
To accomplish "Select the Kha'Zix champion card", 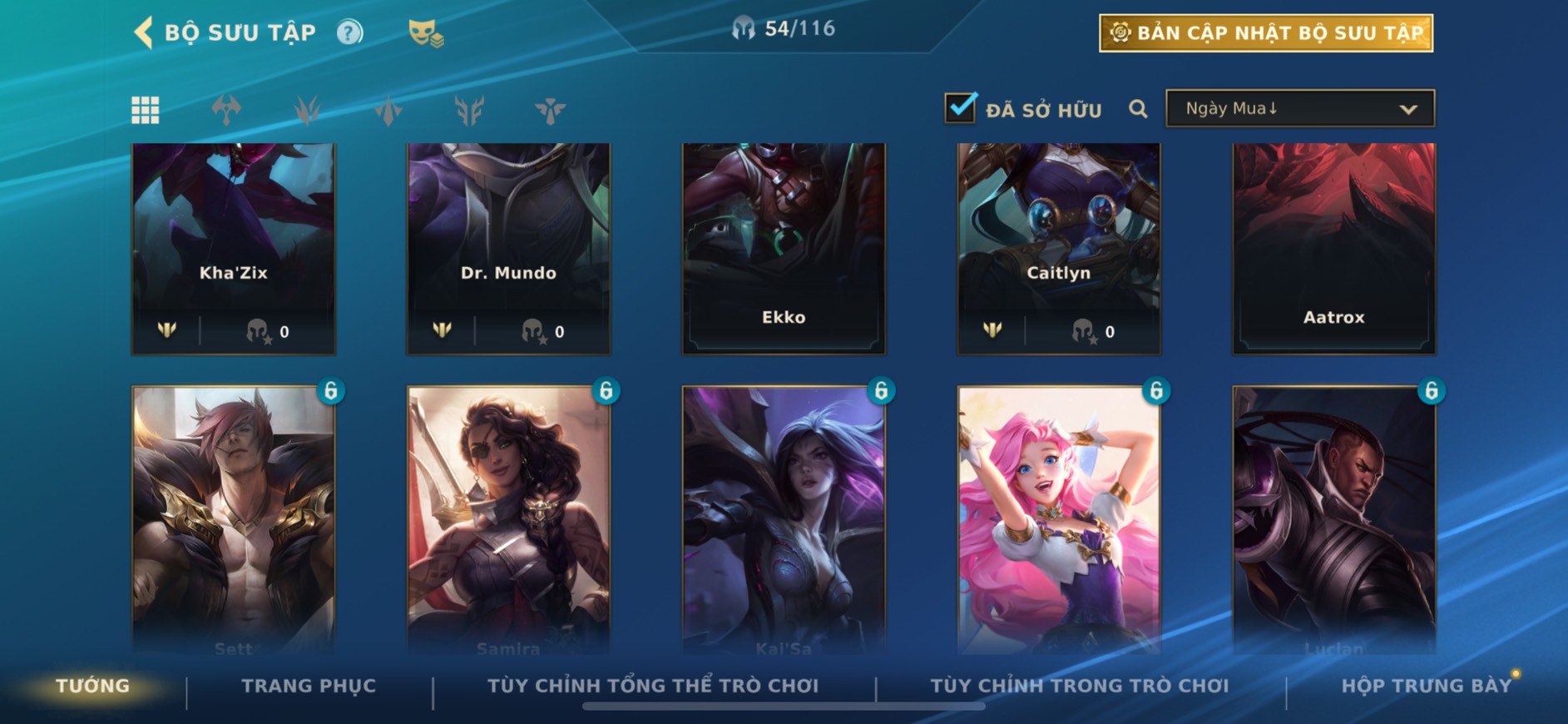I will click(x=233, y=248).
